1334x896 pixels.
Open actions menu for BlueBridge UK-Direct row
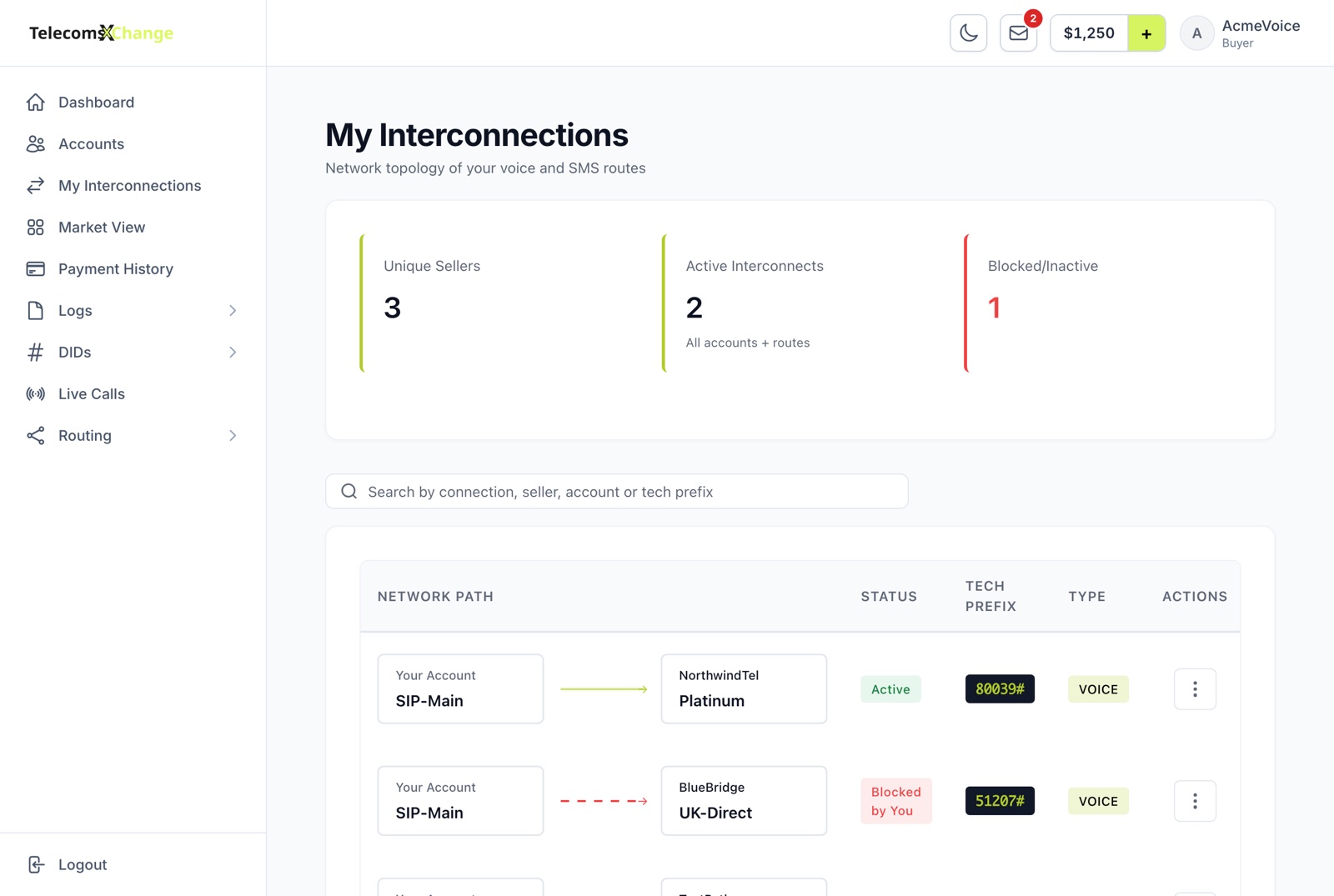1195,800
